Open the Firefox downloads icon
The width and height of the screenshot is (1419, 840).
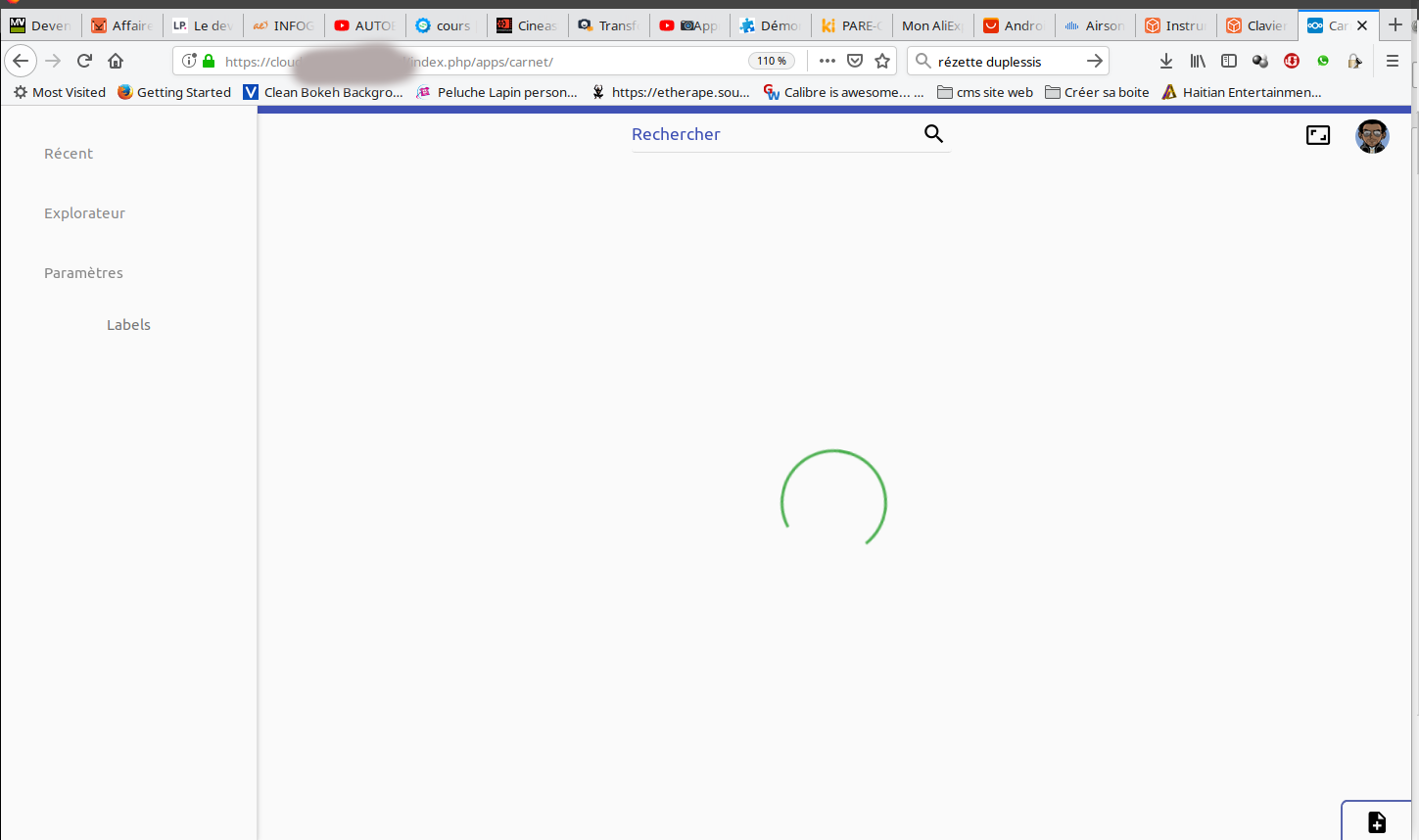[1165, 61]
